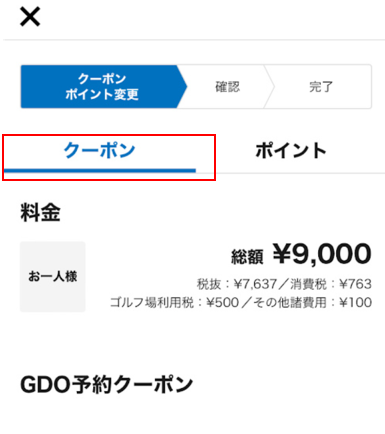
Task: Click the その他諸費用:¥100 text
Action: 313,302
